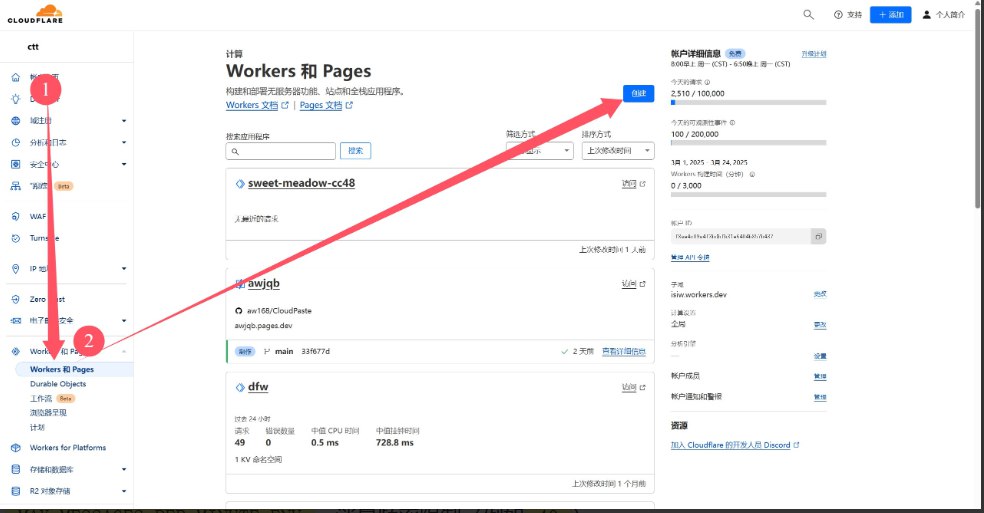Open 查看详细信息 link in awjqb card

coord(624,352)
